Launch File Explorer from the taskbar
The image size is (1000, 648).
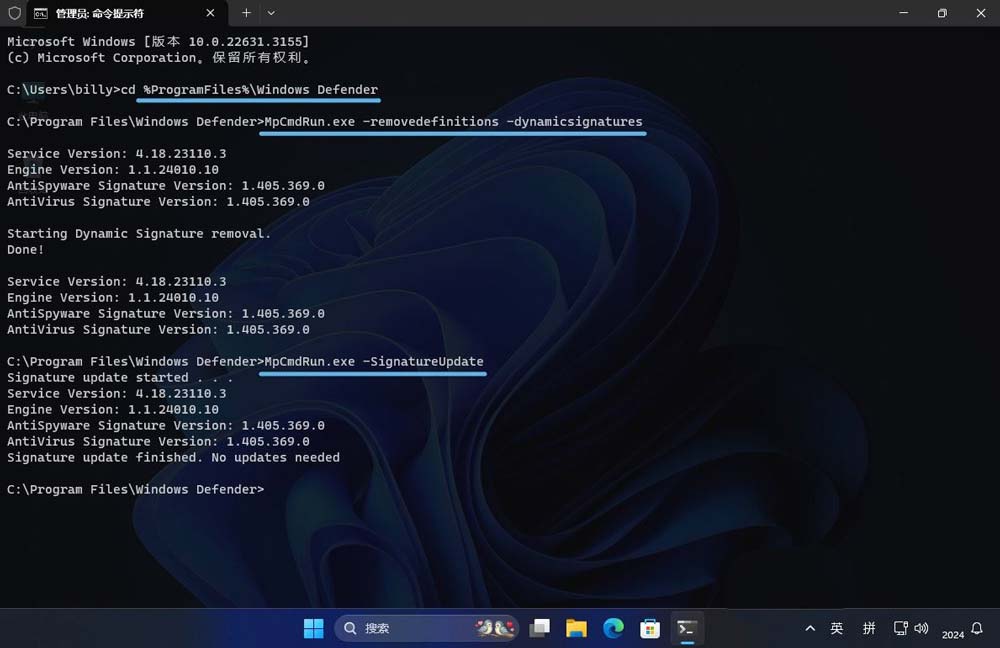coord(576,628)
